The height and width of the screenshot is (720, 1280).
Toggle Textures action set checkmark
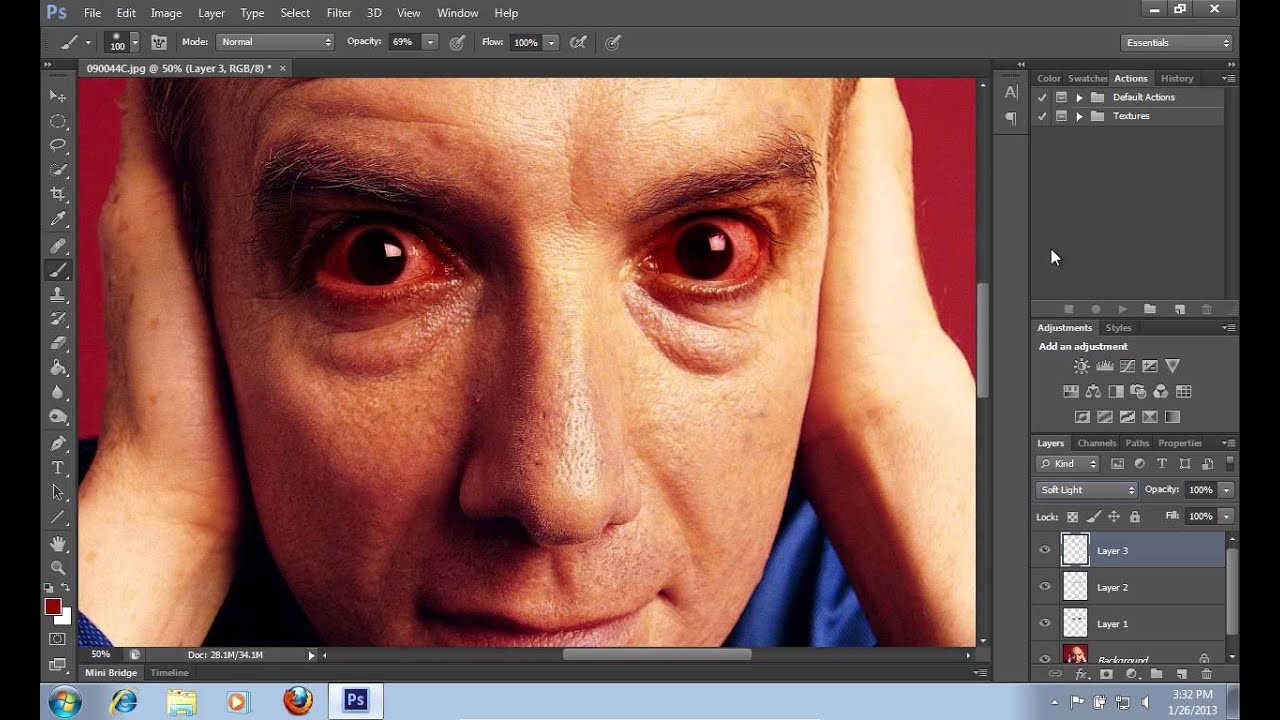pos(1042,116)
